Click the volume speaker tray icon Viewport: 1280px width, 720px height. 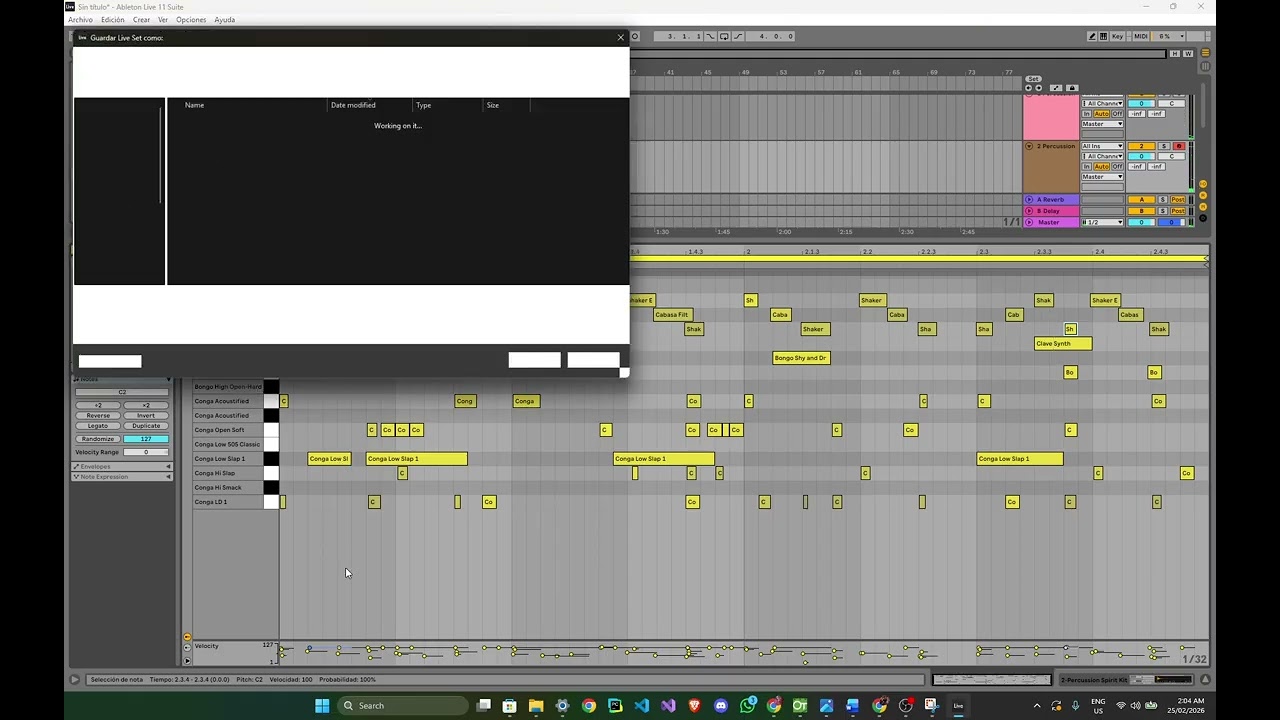[x=1135, y=705]
